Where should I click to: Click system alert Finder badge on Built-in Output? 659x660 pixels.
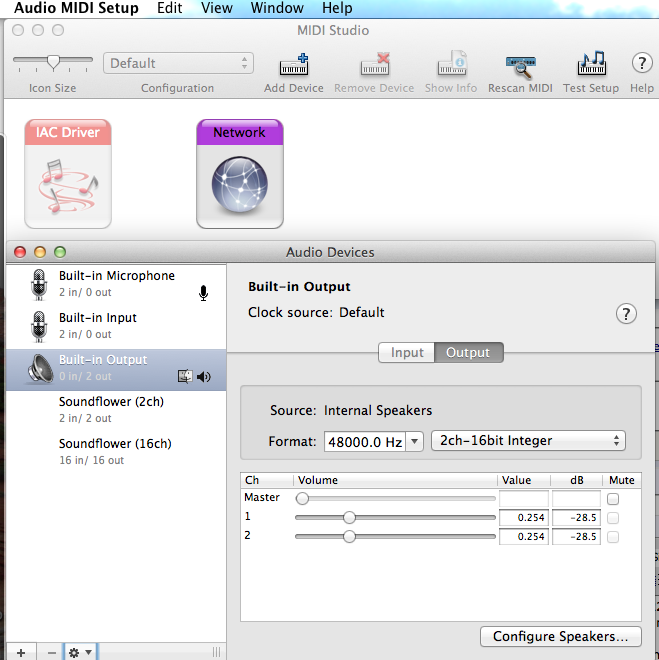tap(185, 376)
